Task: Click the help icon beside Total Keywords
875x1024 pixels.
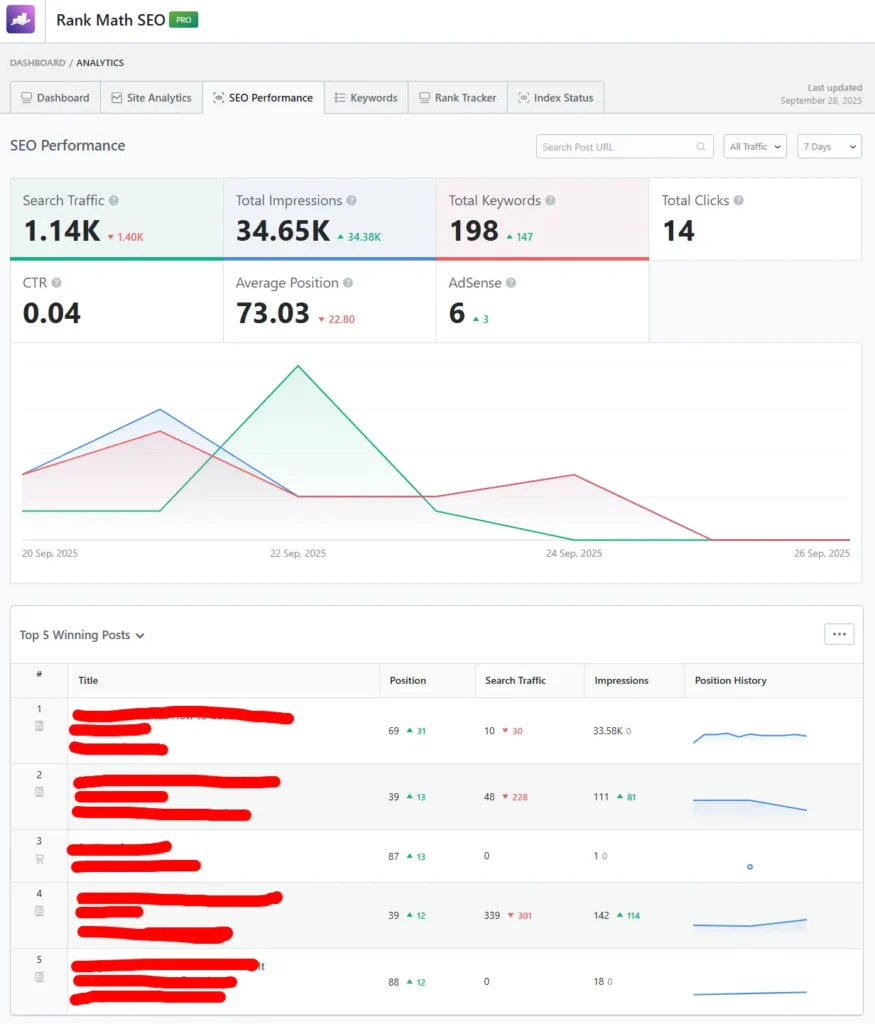Action: pos(551,201)
